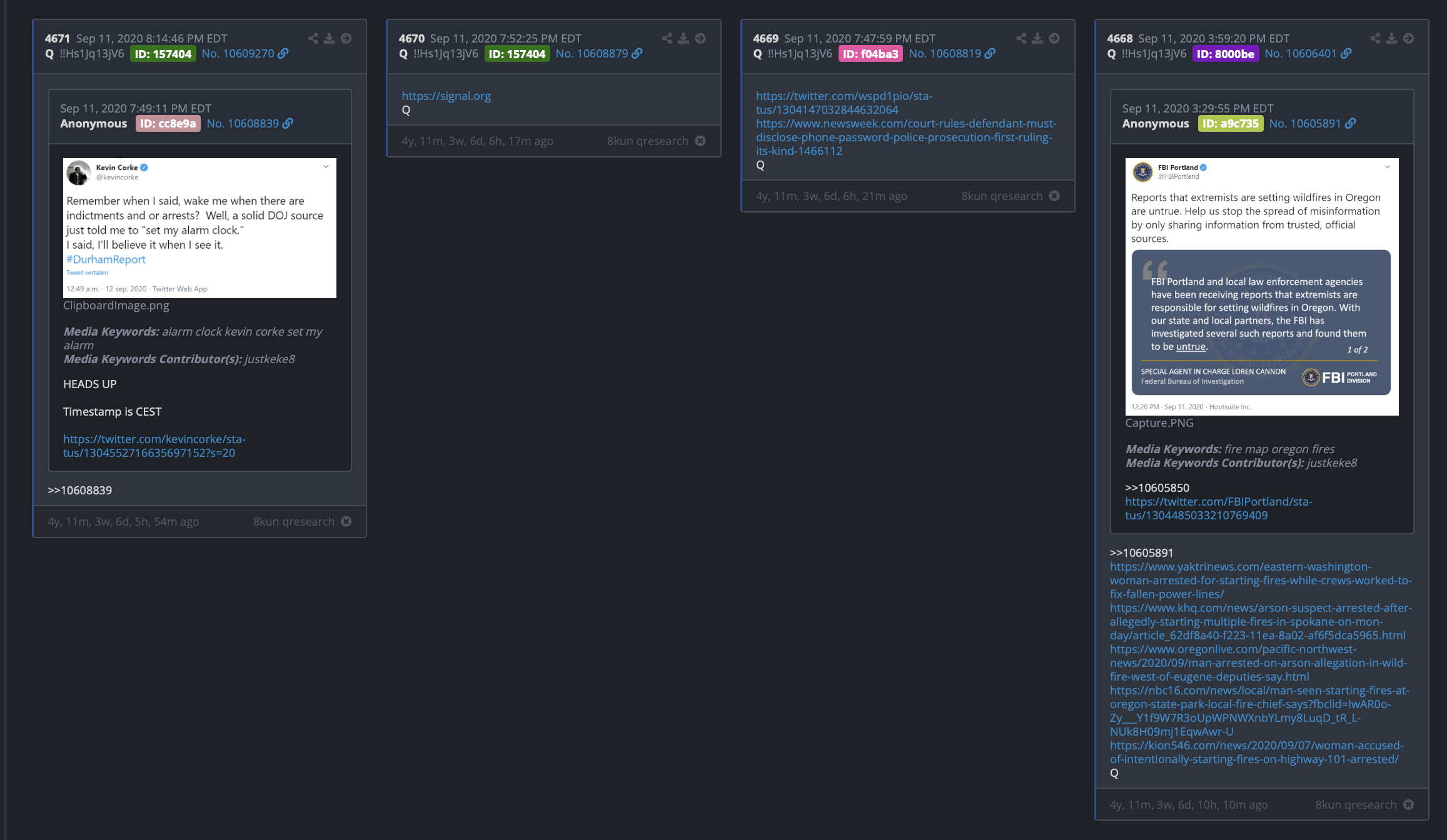Open post No. 10606401 link
The width and height of the screenshot is (1447, 840).
(x=1301, y=54)
